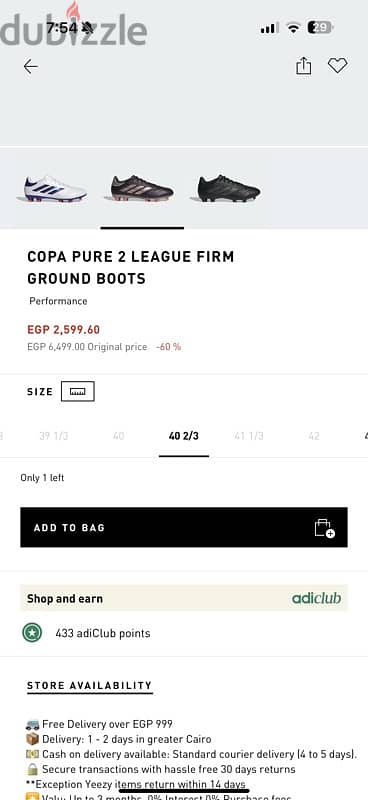Choose the all-black boot colorway
The width and height of the screenshot is (368, 800).
pyautogui.click(x=229, y=188)
